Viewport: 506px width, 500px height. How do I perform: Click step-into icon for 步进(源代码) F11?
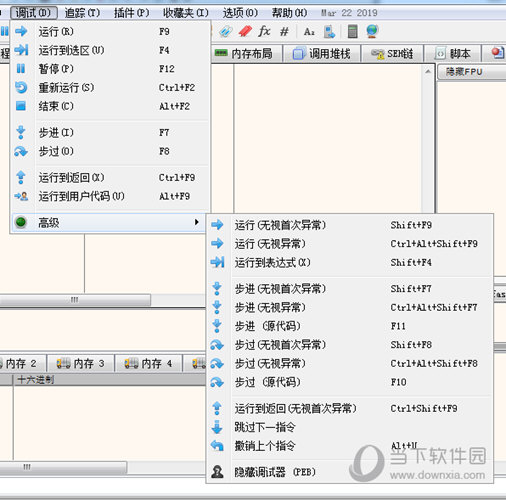(x=217, y=326)
